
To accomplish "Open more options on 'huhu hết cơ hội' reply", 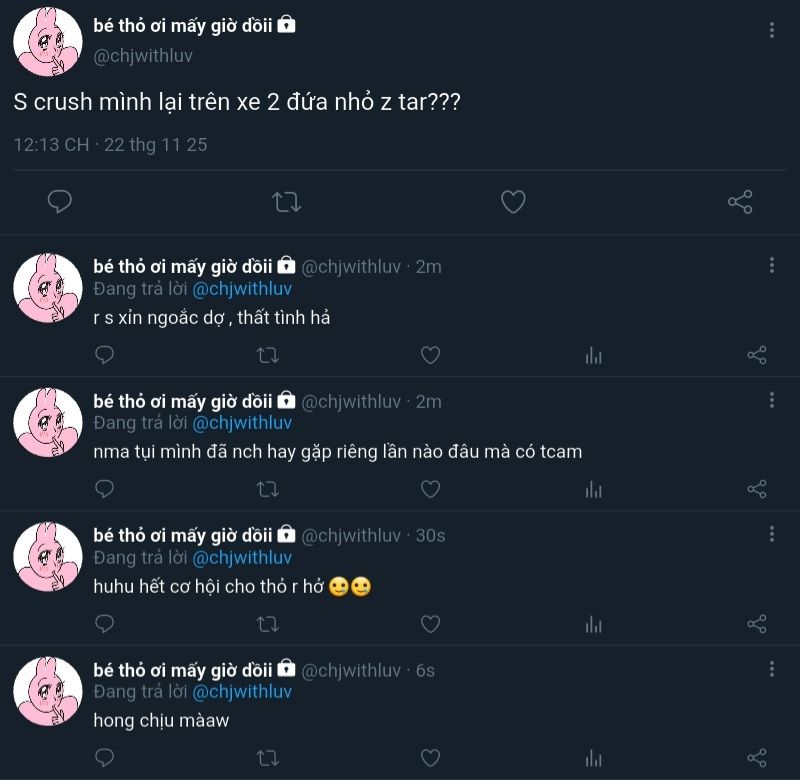I will (x=771, y=534).
